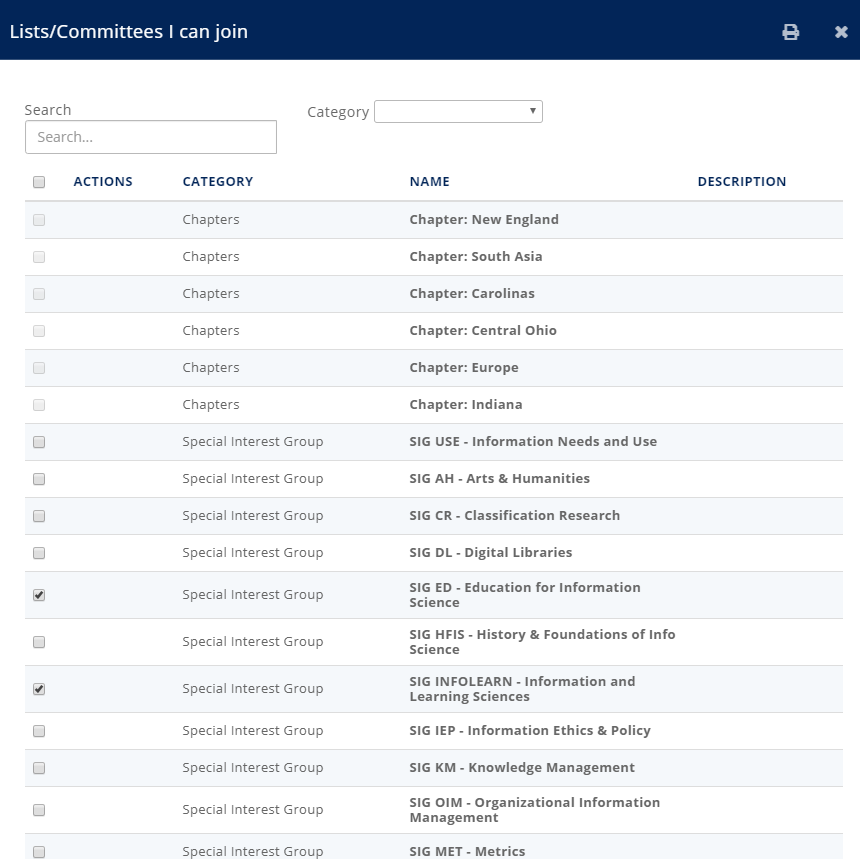
Task: Check the SIG HFIS checkbox
Action: pos(39,642)
